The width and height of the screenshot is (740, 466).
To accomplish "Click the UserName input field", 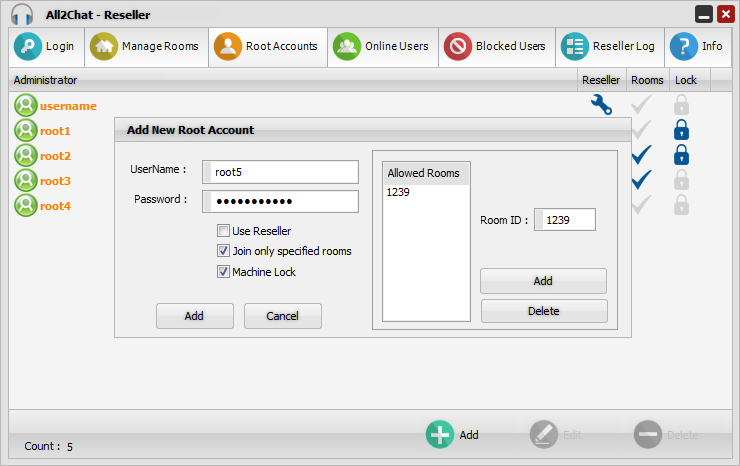I will [x=280, y=172].
